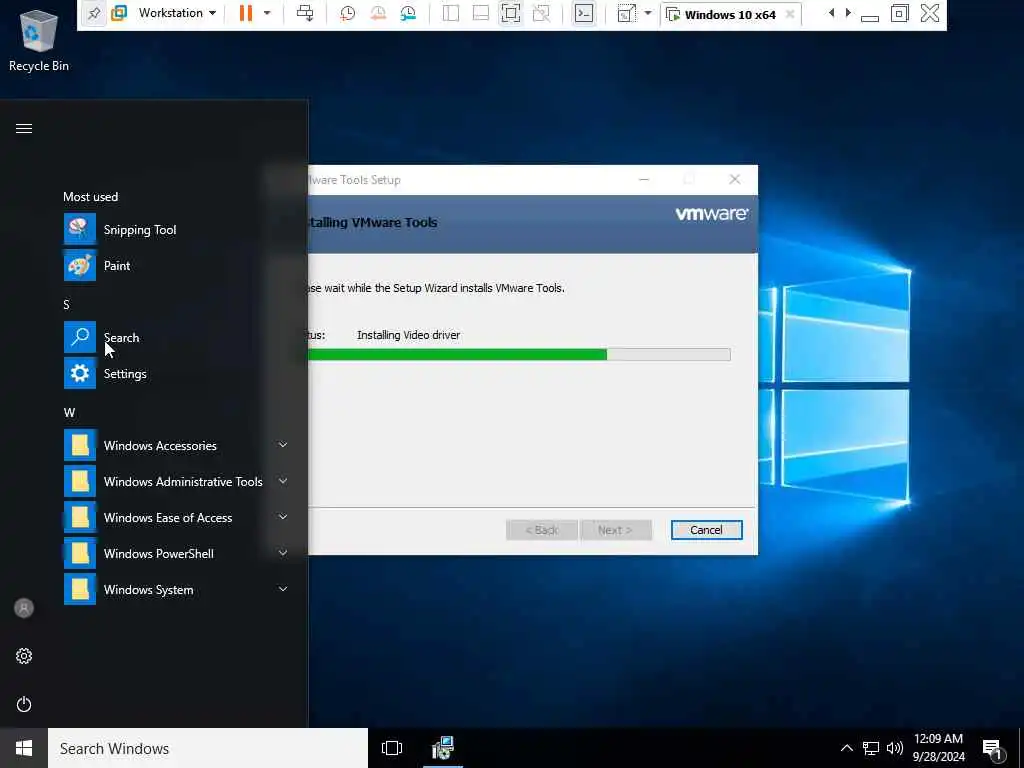Screen dimensions: 1024x768
Task: Open Task View on the taskbar
Action: [x=392, y=748]
